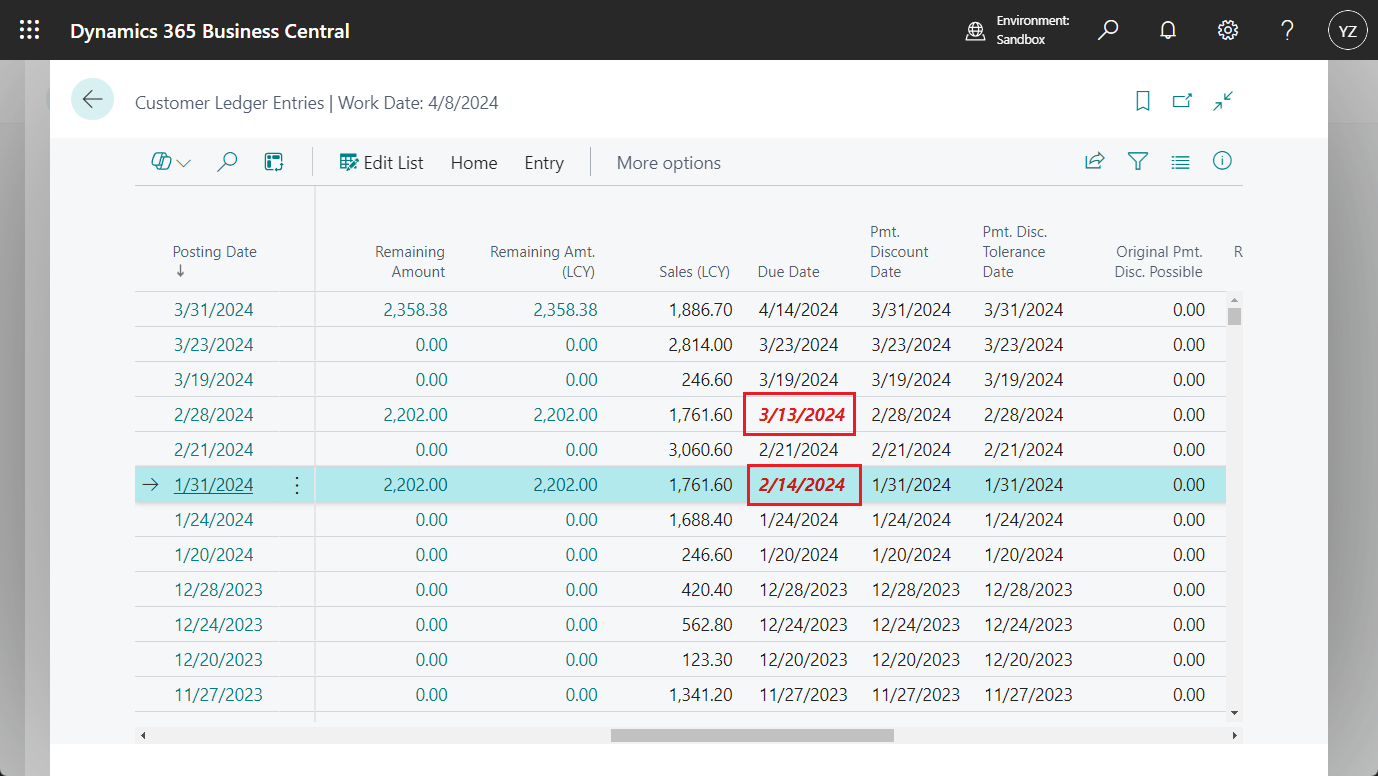This screenshot has height=776, width=1378.
Task: Open Help with the question mark icon
Action: click(1287, 30)
